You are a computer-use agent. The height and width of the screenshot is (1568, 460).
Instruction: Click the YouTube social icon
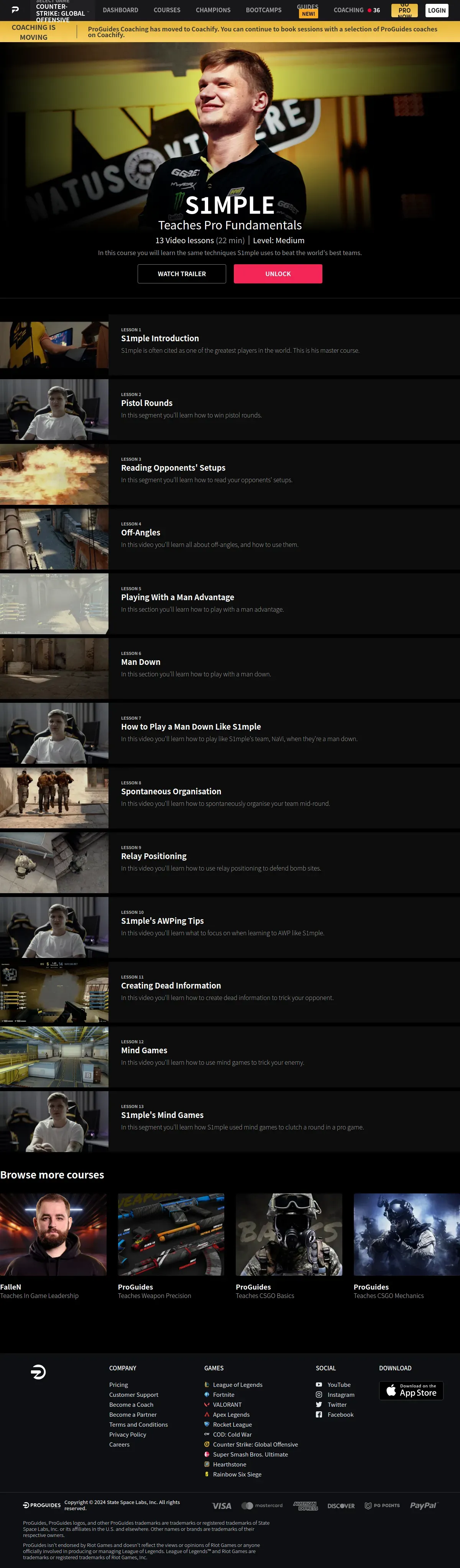pos(319,1385)
